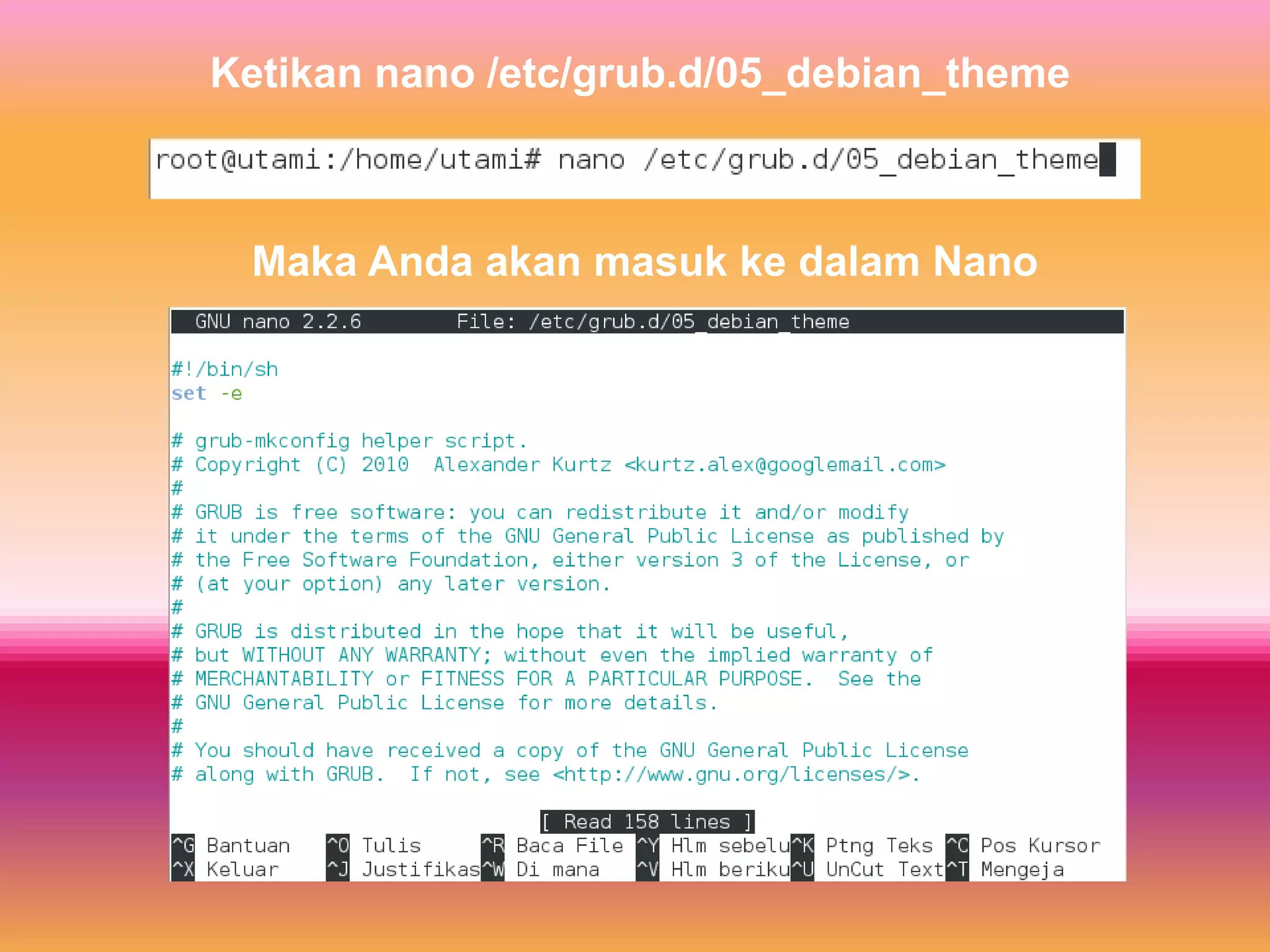Screen dimensions: 1270x952
Task: Click the ^K Ptng Teks shortcut
Action: pyautogui.click(x=862, y=845)
